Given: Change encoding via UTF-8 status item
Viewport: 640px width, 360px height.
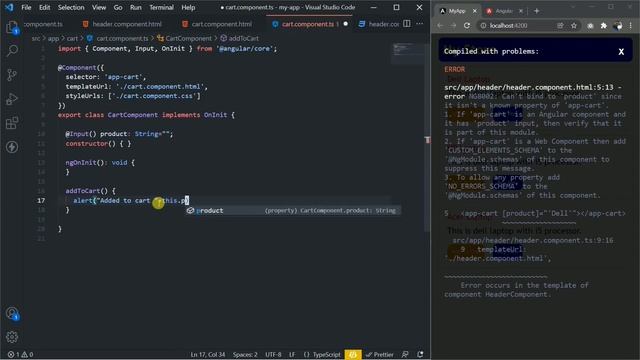Looking at the screenshot, I should [273, 355].
